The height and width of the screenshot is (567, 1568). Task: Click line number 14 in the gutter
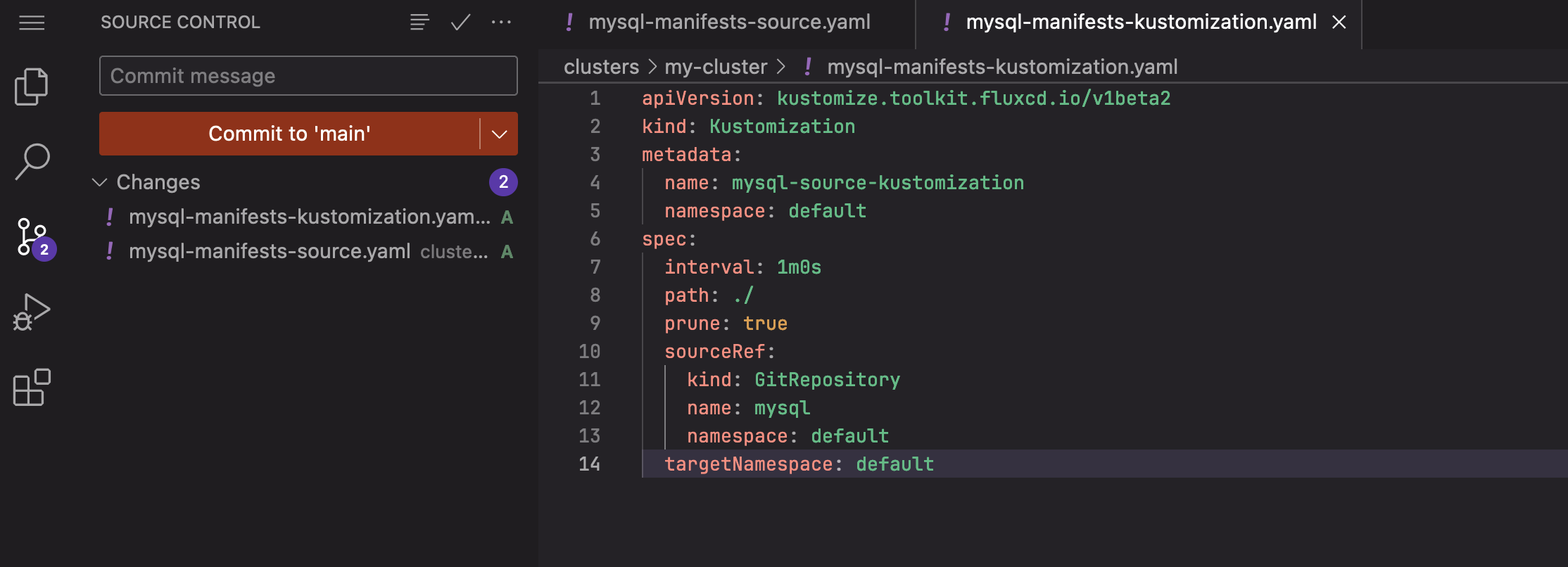(x=590, y=464)
